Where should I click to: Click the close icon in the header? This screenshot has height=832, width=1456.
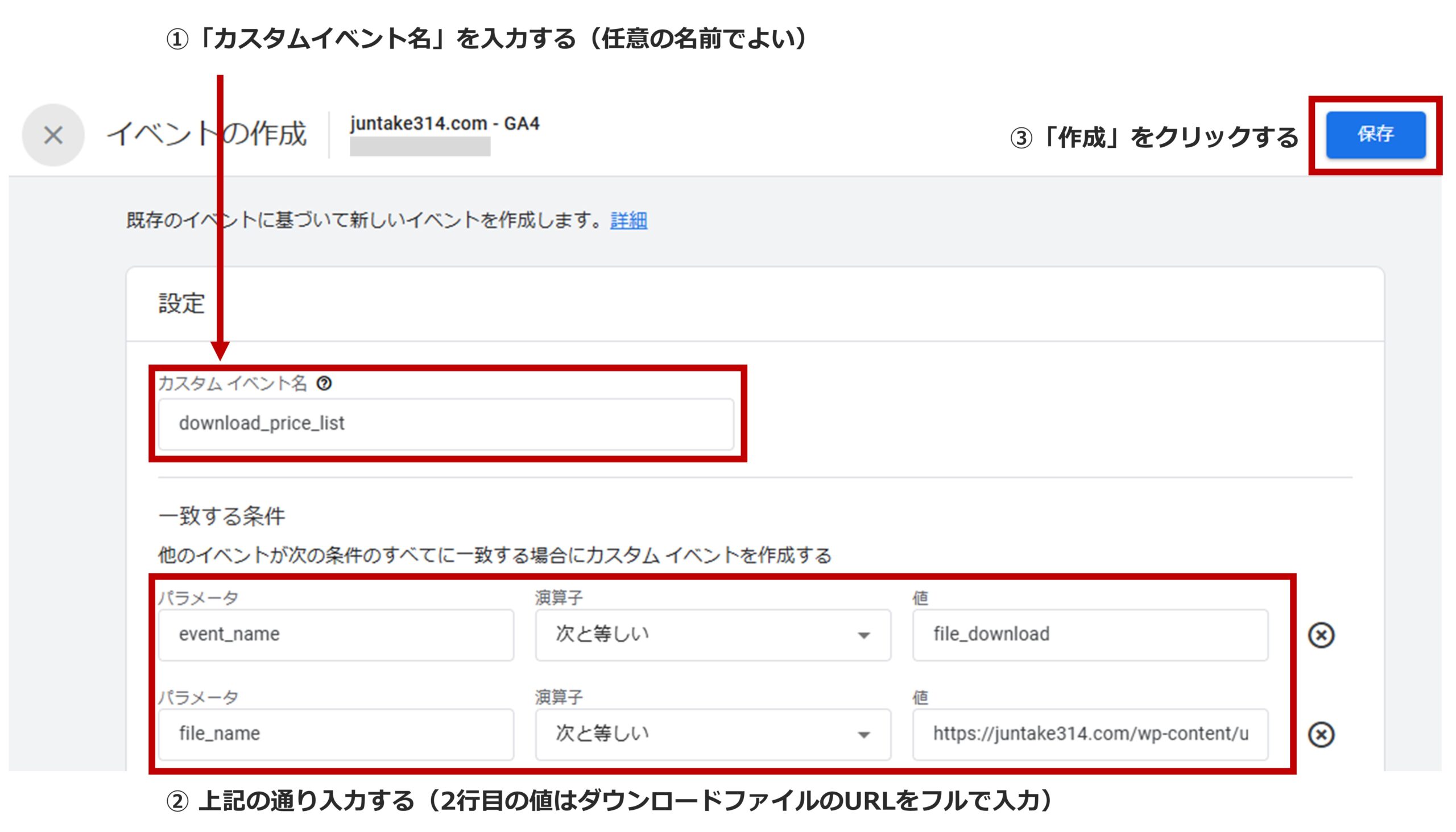click(53, 135)
